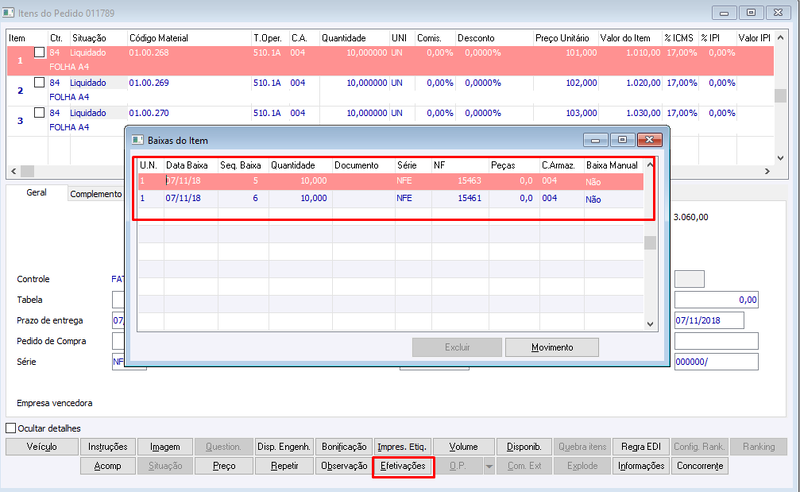
Task: Click right arrow of items horizontal scrollbar
Action: point(767,171)
